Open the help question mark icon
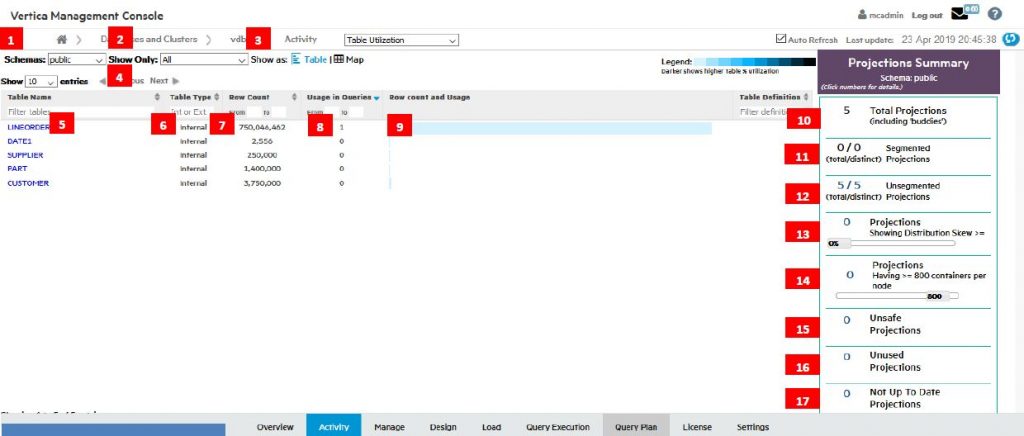1024x436 pixels. [x=995, y=14]
